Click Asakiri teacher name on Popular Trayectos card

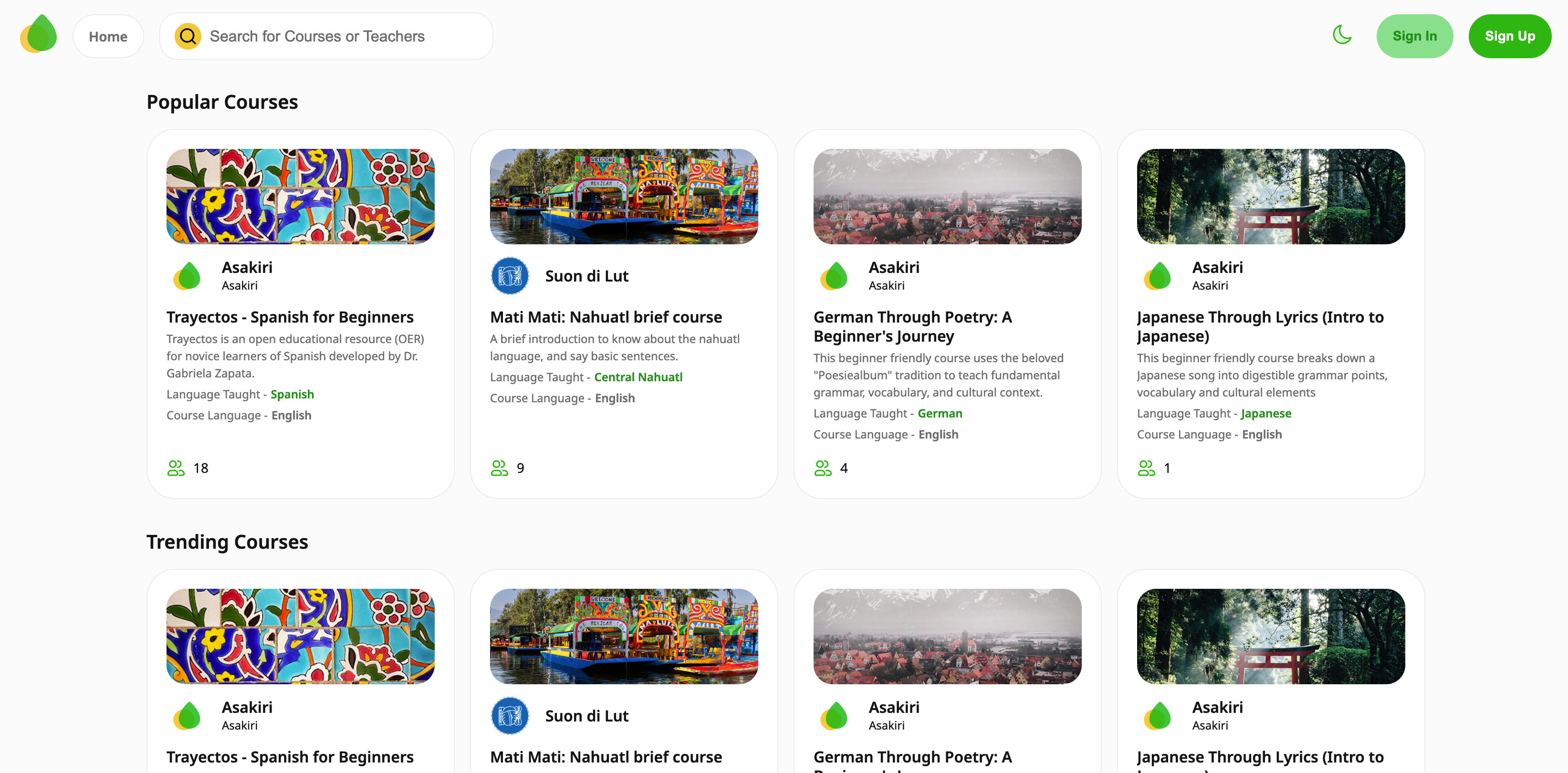[247, 268]
